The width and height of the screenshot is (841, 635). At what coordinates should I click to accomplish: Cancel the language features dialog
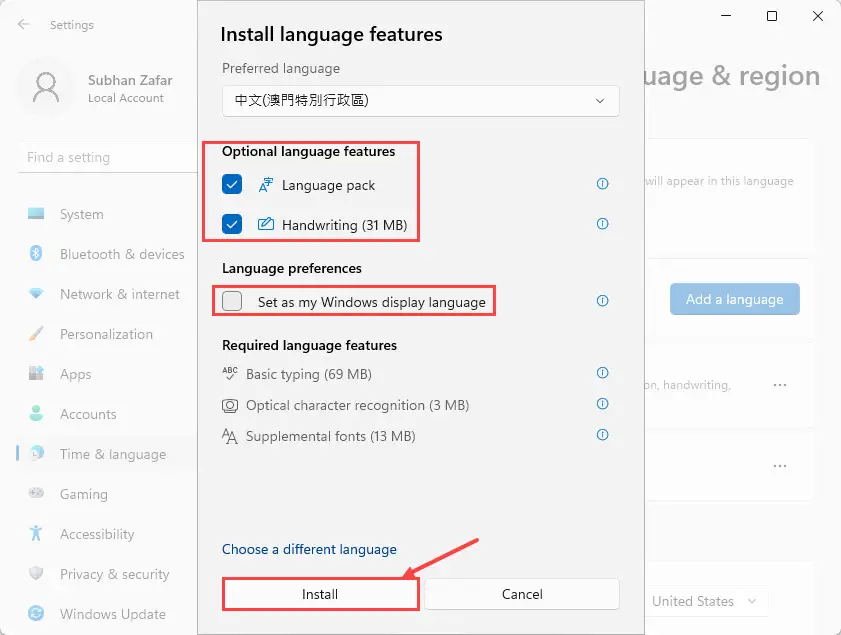pos(522,594)
